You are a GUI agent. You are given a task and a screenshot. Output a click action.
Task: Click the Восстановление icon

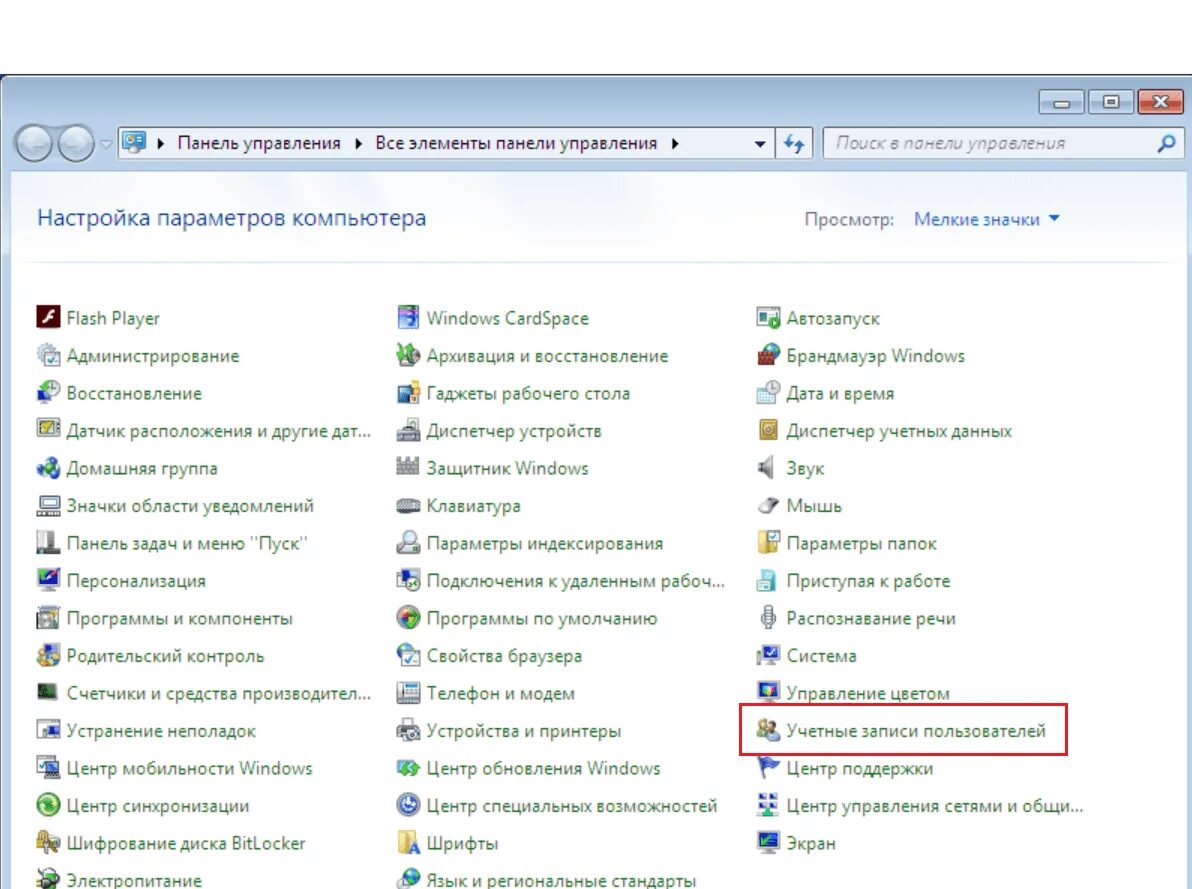[x=48, y=392]
